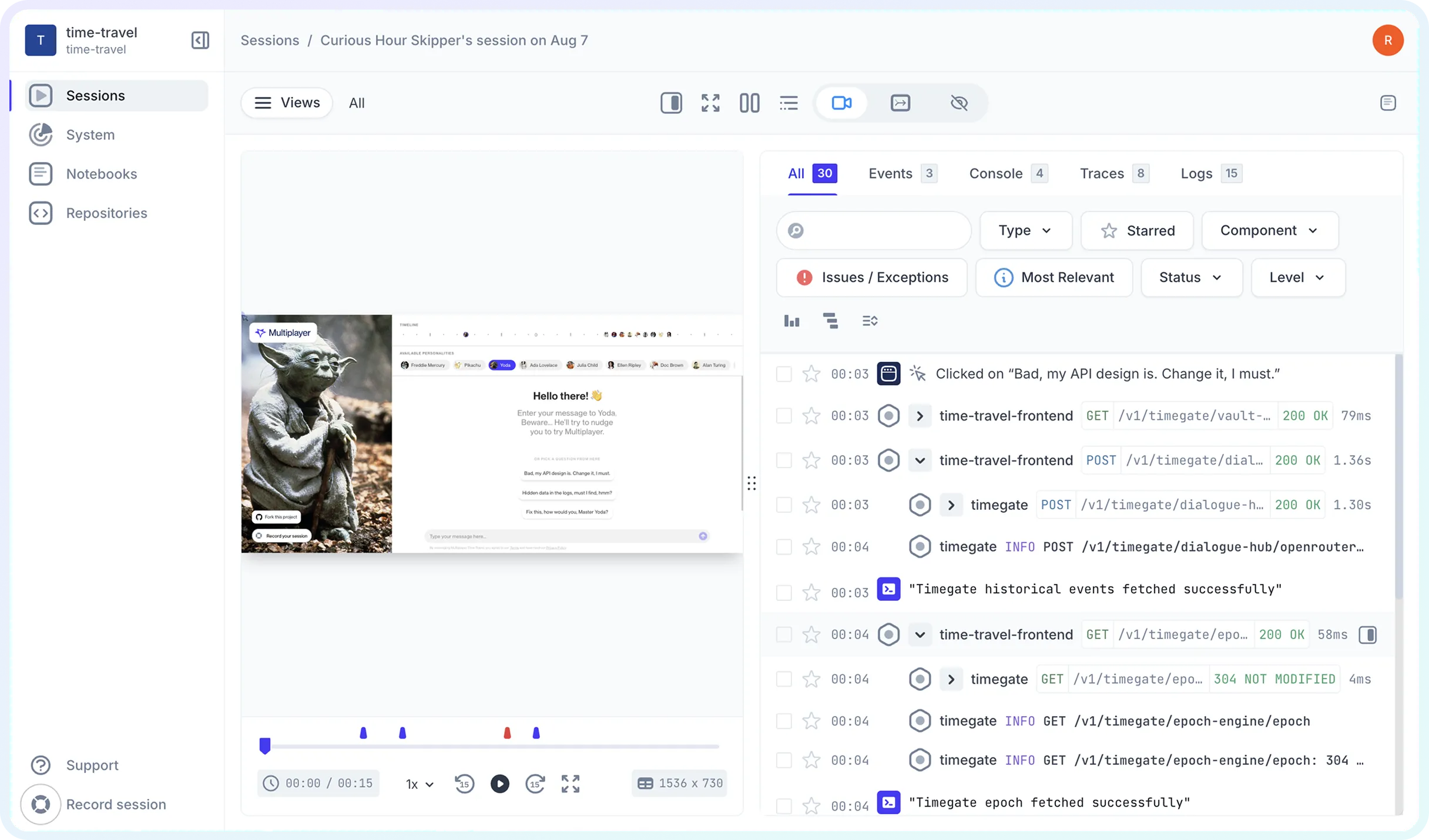Star the Timegate historical events fetched row

(811, 592)
